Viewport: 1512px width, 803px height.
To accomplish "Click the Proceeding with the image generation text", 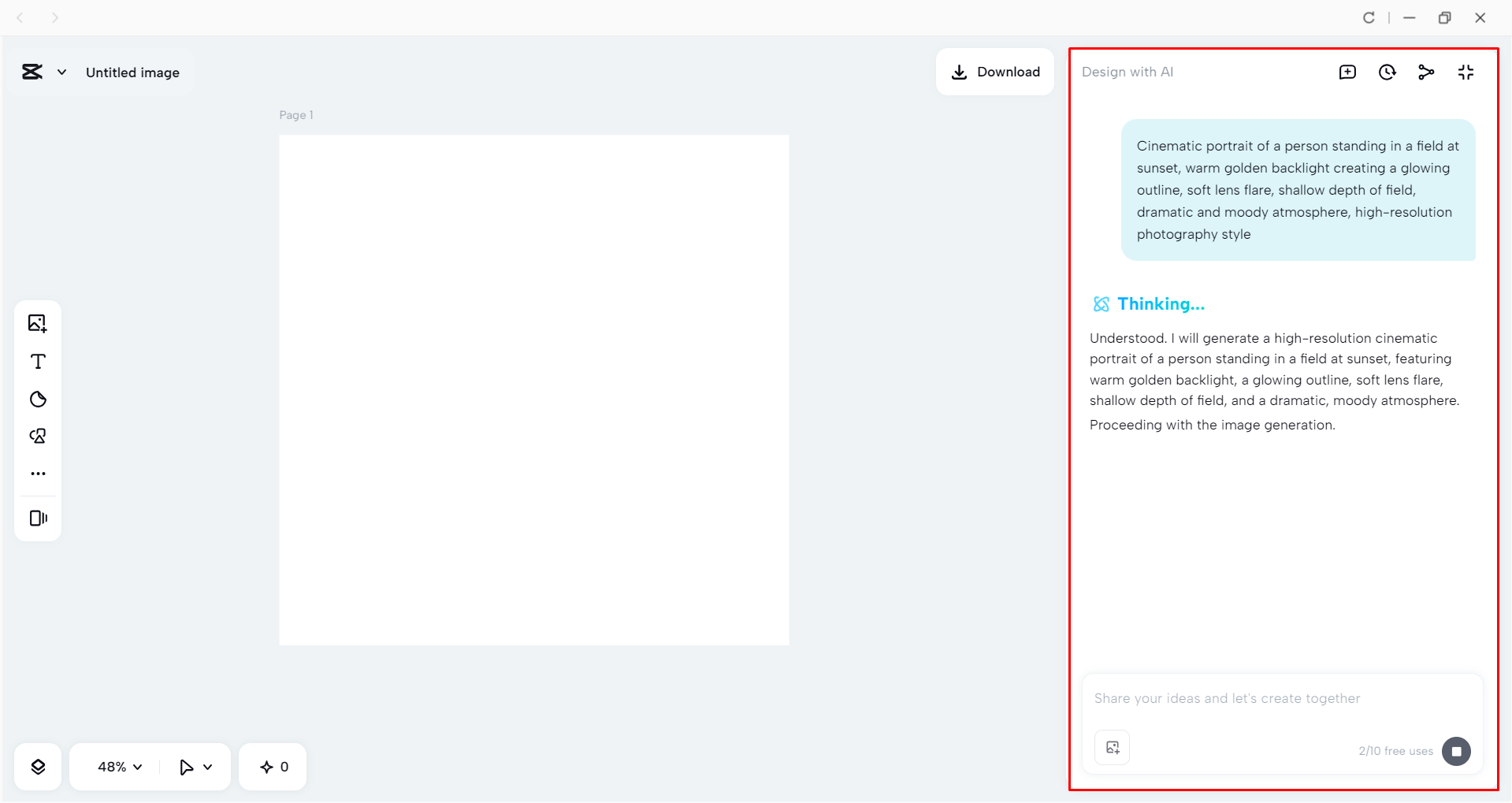I will pos(1213,425).
